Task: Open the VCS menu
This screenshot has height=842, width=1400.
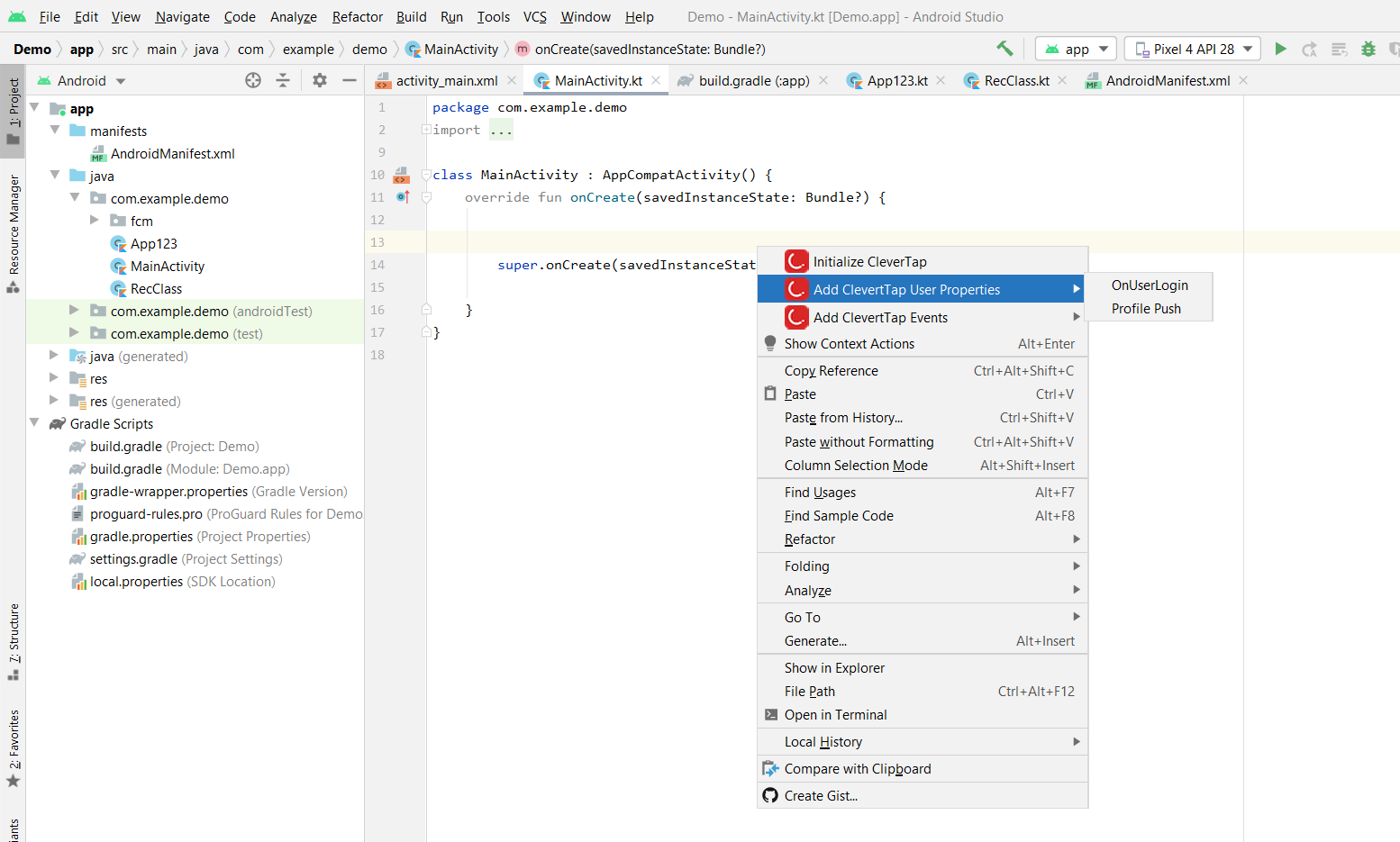Action: [x=534, y=16]
